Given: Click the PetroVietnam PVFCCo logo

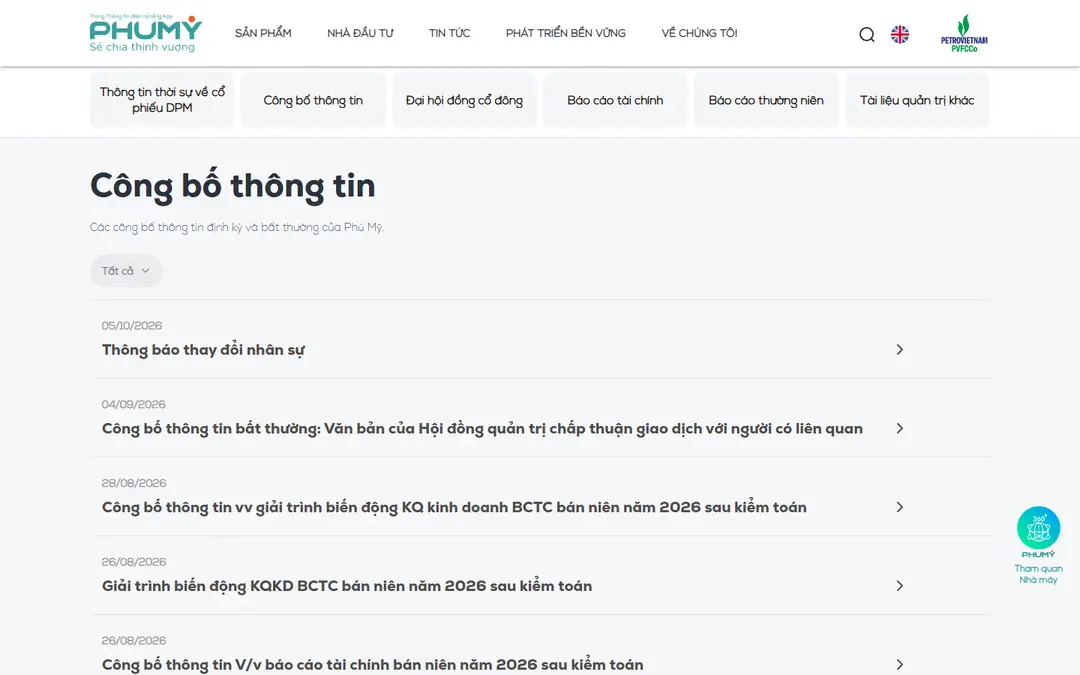Looking at the screenshot, I should point(964,34).
